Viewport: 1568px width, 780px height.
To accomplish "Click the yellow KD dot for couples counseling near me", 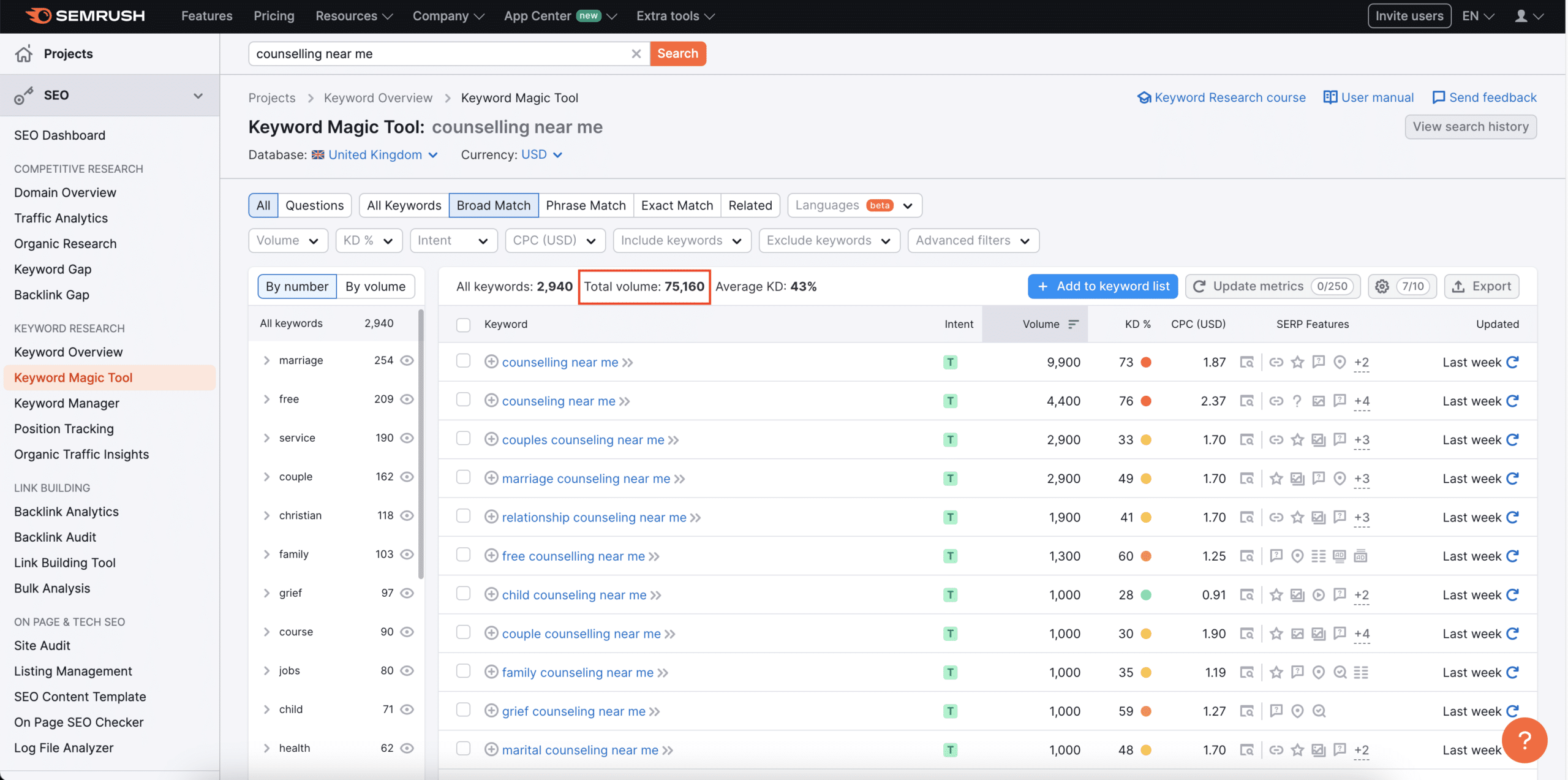I will [x=1146, y=440].
